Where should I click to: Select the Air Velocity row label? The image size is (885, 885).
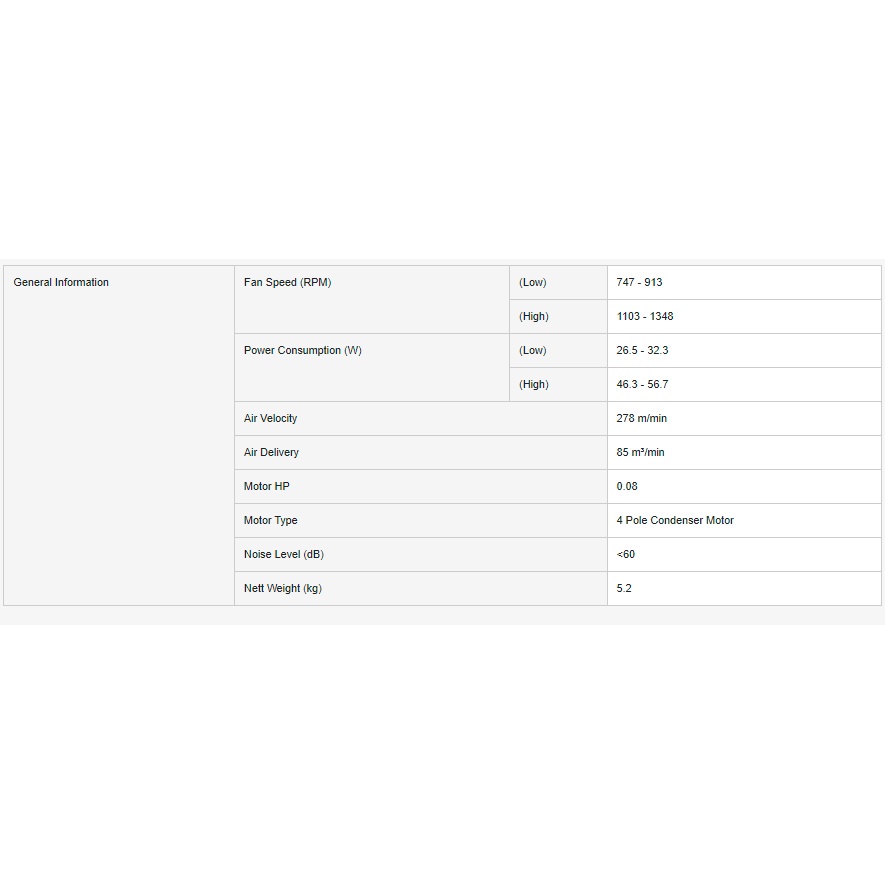(270, 419)
